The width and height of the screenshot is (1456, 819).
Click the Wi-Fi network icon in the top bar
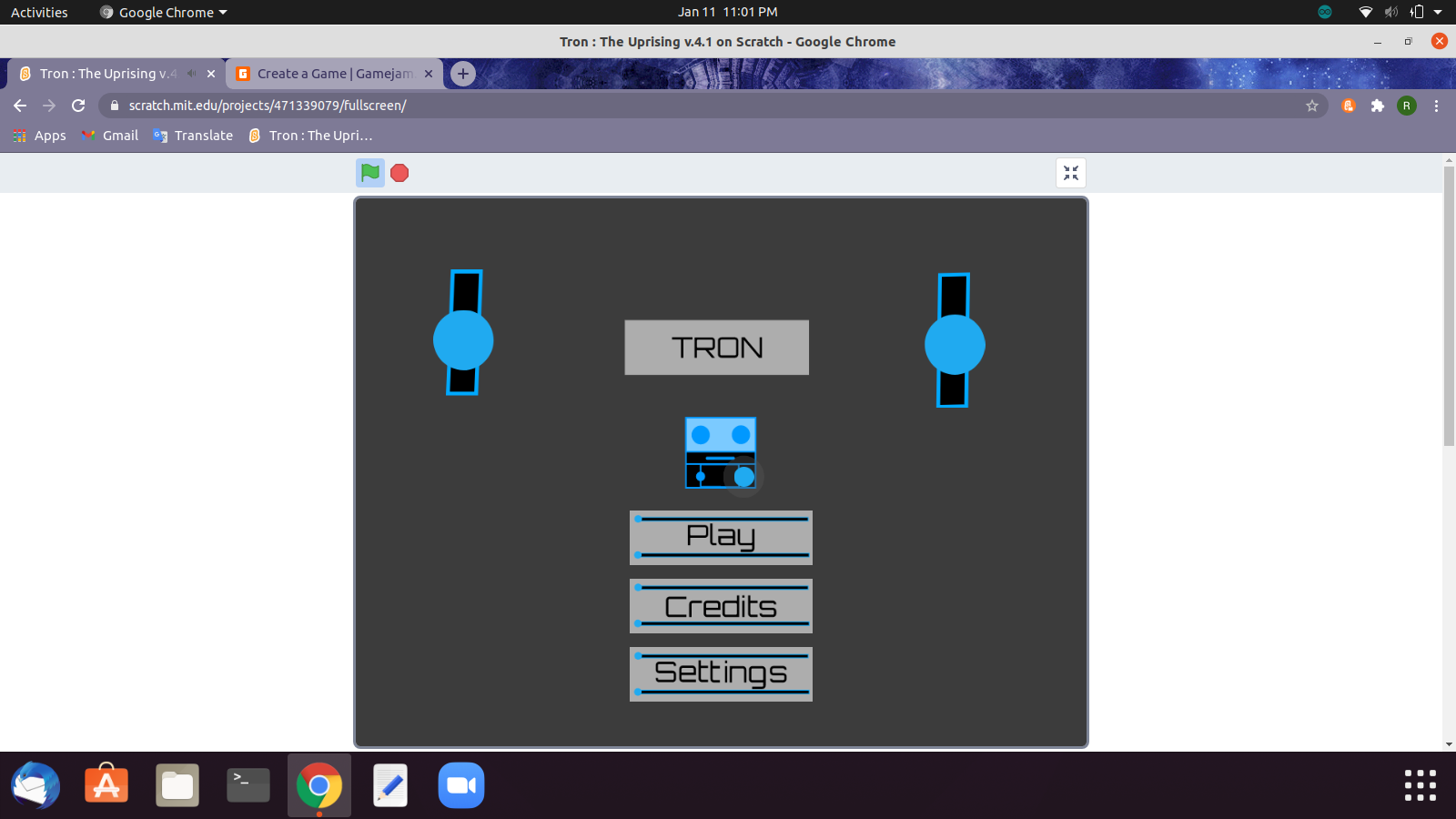pyautogui.click(x=1365, y=12)
